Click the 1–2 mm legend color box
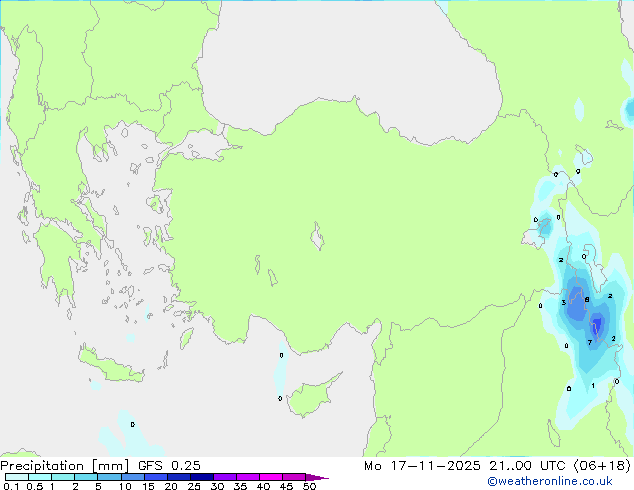Image resolution: width=634 pixels, height=490 pixels. [63, 477]
